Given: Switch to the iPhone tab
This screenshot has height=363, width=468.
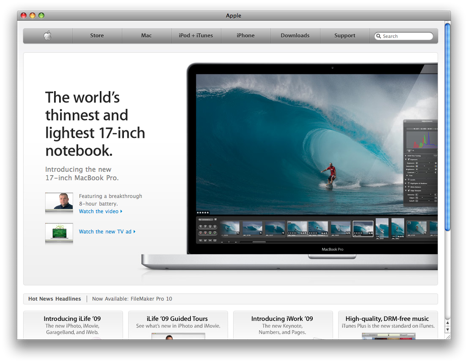Looking at the screenshot, I should [246, 35].
